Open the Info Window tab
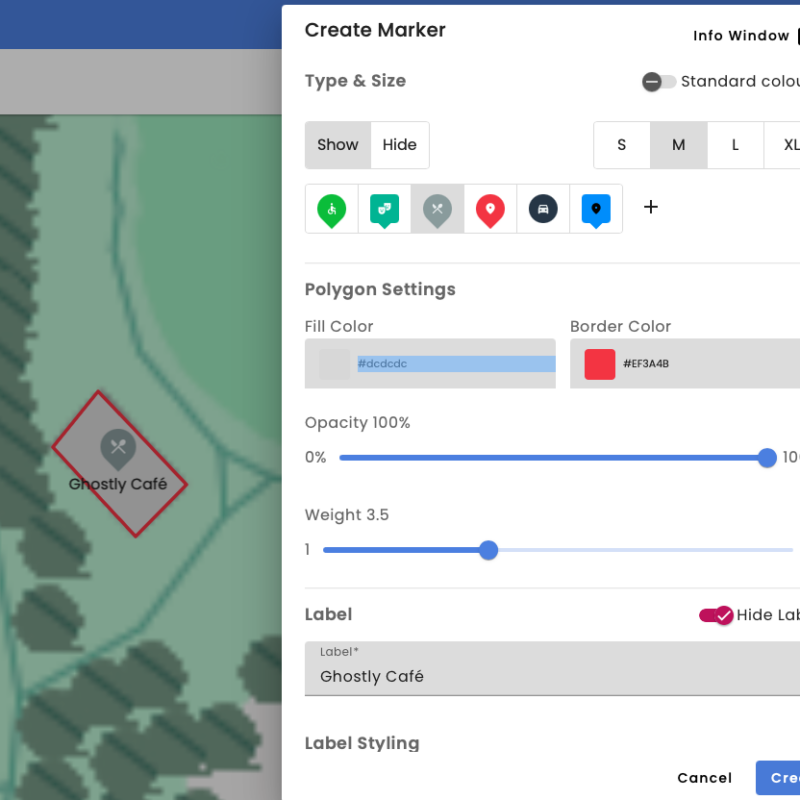 [741, 36]
